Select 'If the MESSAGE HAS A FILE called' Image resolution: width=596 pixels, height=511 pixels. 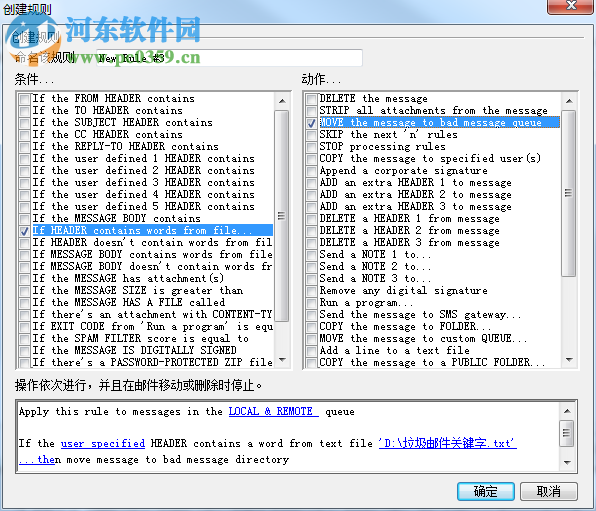coord(128,303)
